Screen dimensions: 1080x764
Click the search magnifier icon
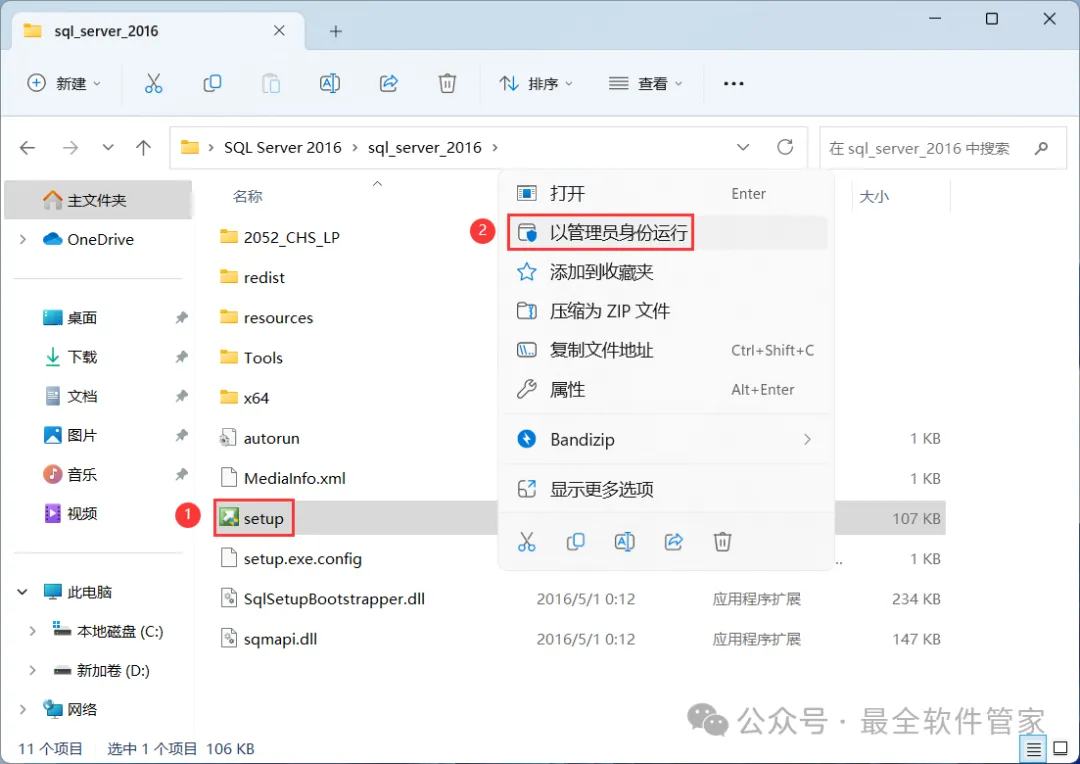(1041, 147)
